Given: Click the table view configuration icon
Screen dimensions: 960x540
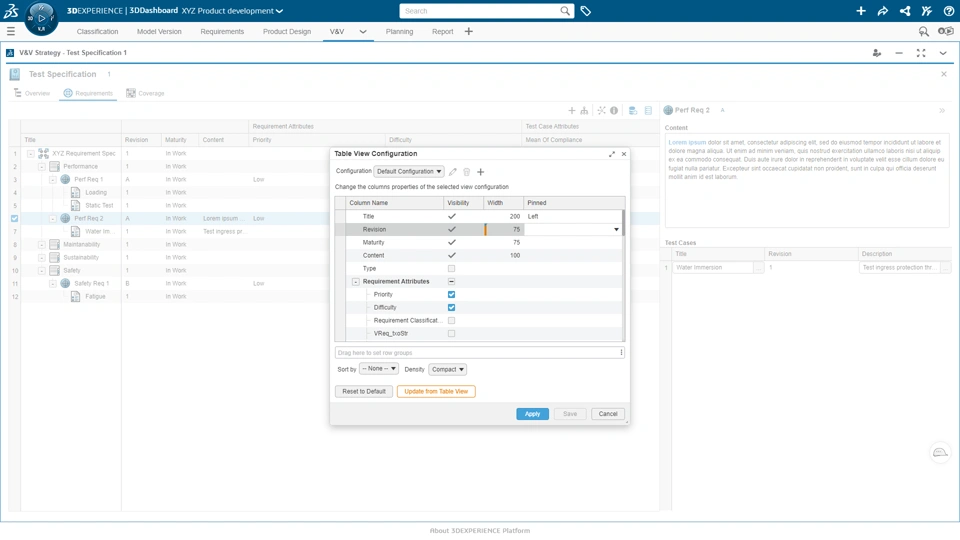Looking at the screenshot, I should pyautogui.click(x=648, y=111).
